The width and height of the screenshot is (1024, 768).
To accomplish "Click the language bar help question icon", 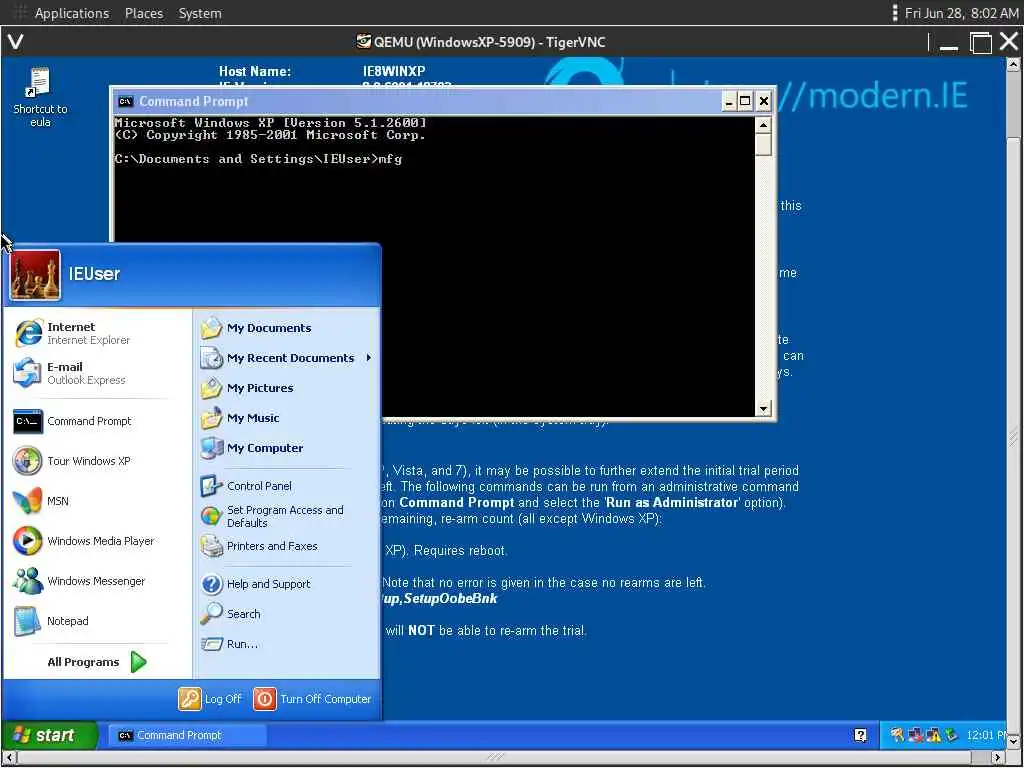I will (x=860, y=735).
